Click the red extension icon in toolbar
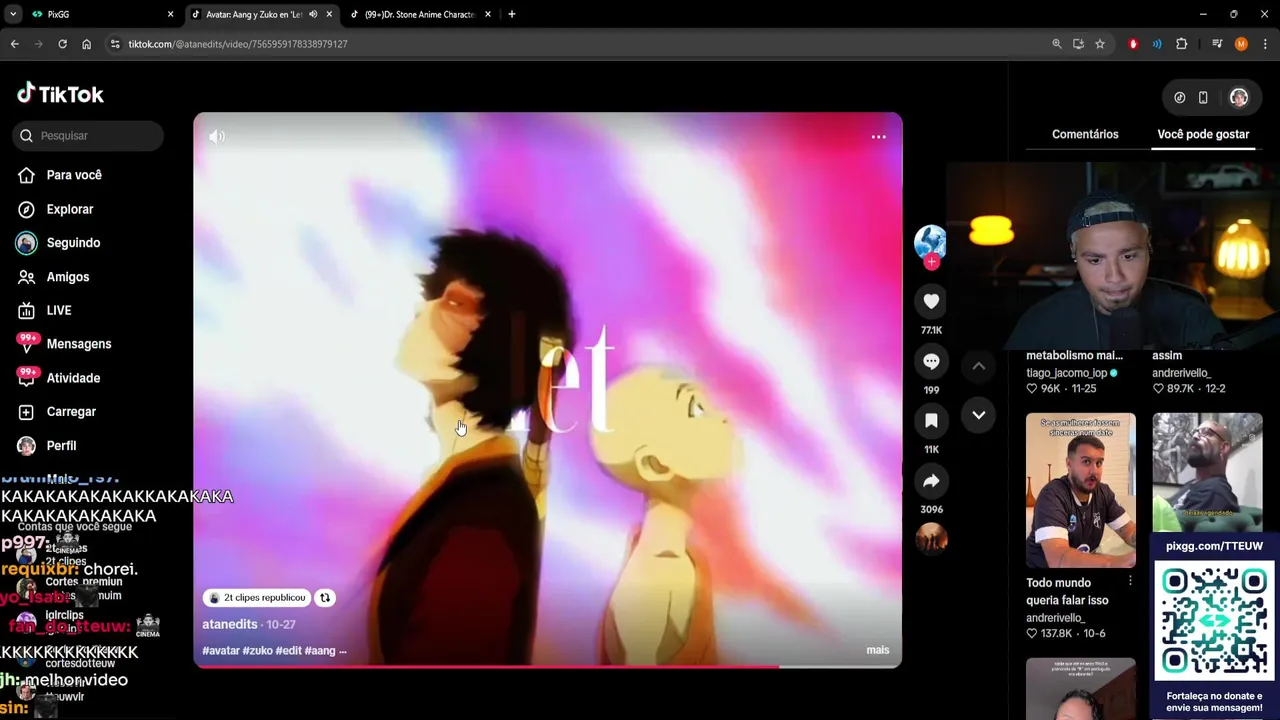This screenshot has width=1280, height=720. [1133, 44]
